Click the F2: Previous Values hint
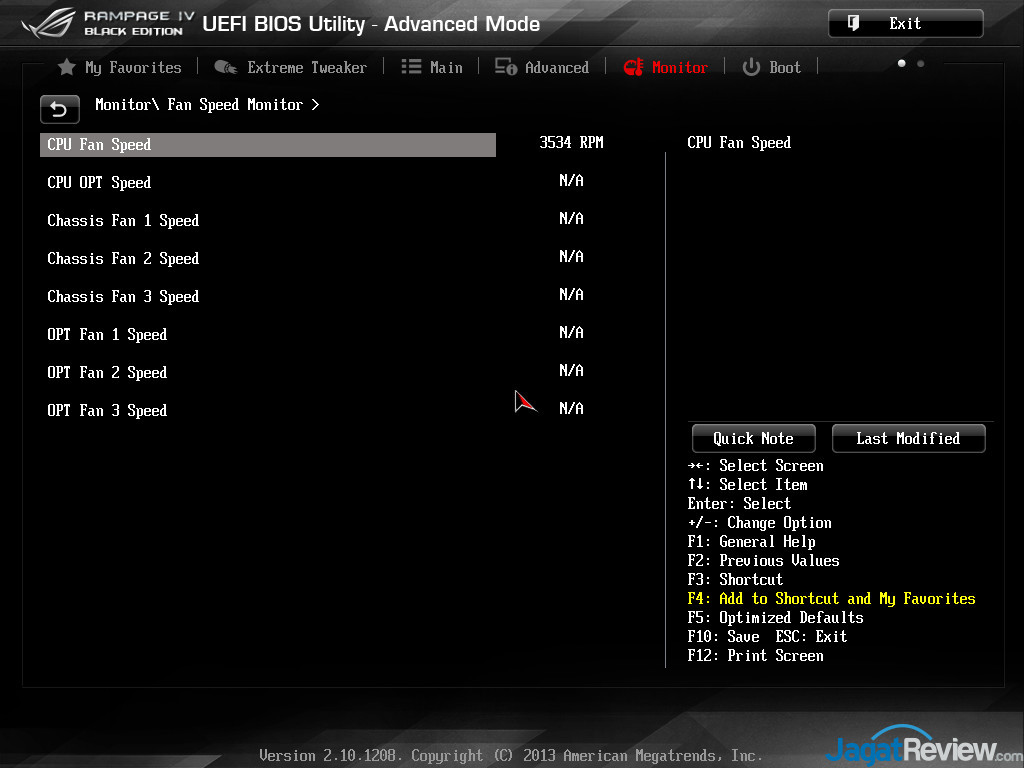1024x768 pixels. 763,560
